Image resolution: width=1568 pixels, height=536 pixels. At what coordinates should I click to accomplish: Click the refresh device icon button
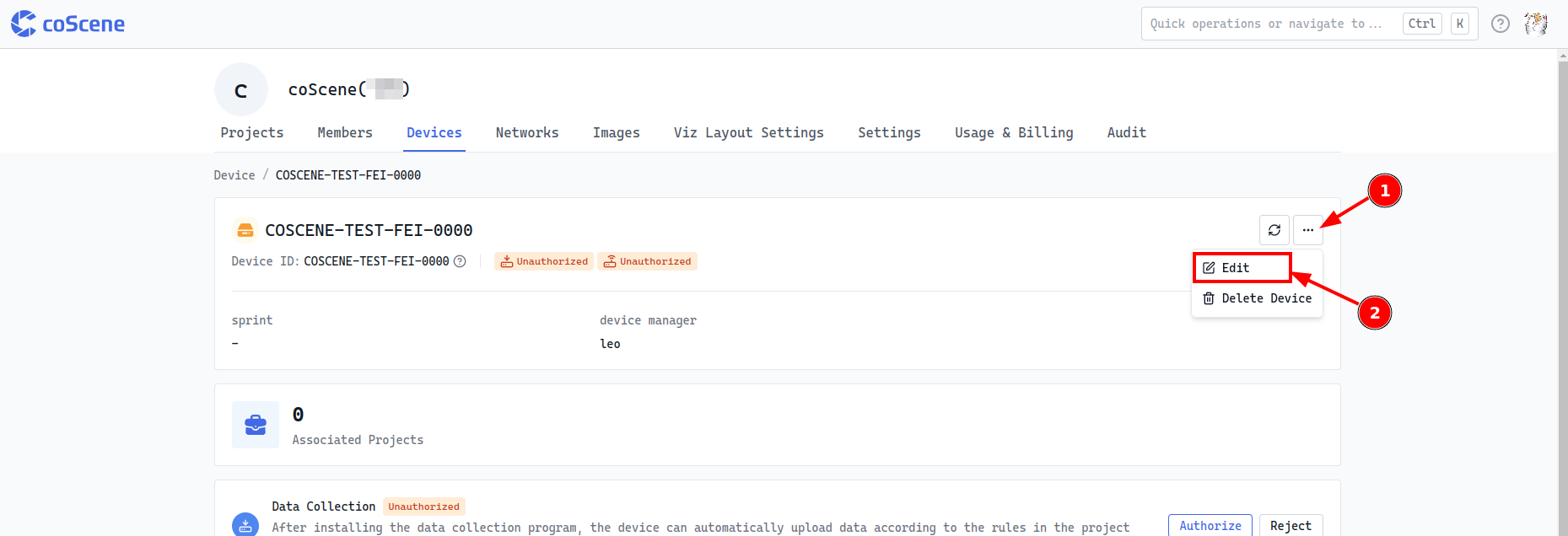(x=1274, y=230)
